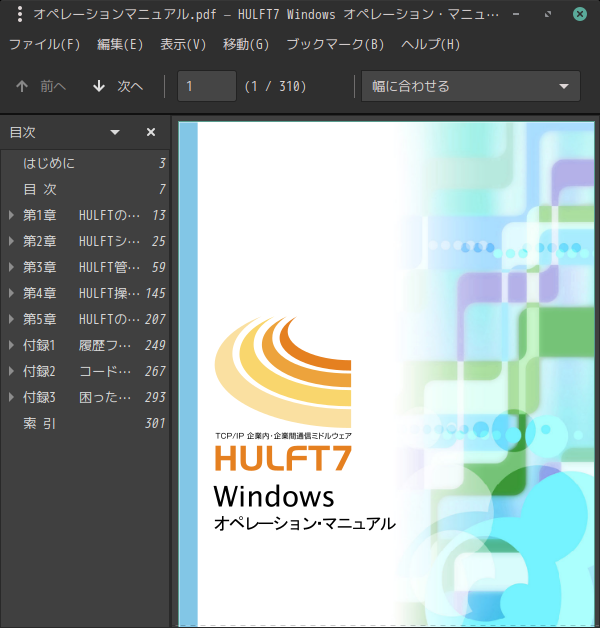Go to previous page with 前へ
This screenshot has height=628, width=600.
(41, 86)
